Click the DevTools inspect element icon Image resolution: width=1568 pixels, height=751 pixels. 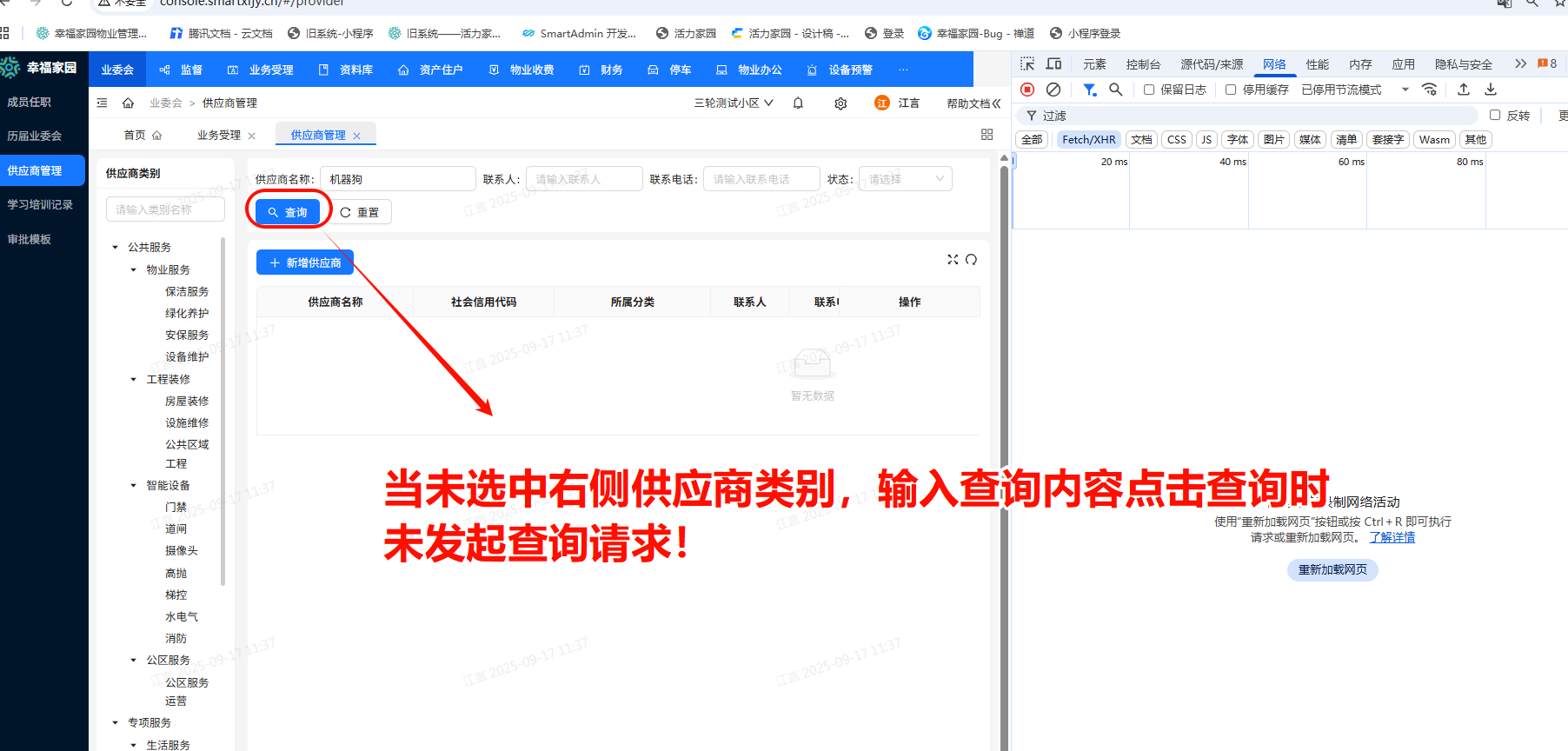click(1027, 64)
